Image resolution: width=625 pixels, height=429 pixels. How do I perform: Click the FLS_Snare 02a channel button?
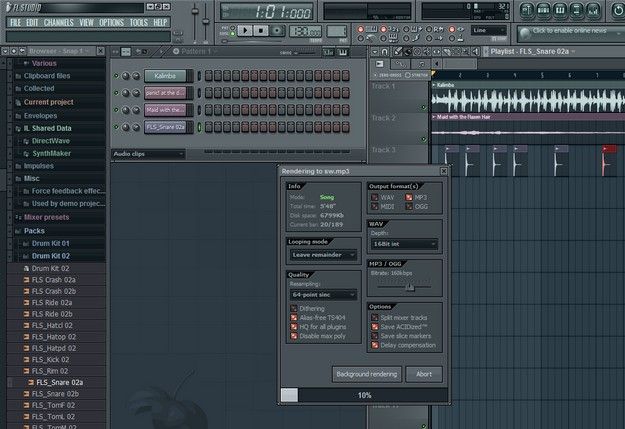click(x=165, y=127)
